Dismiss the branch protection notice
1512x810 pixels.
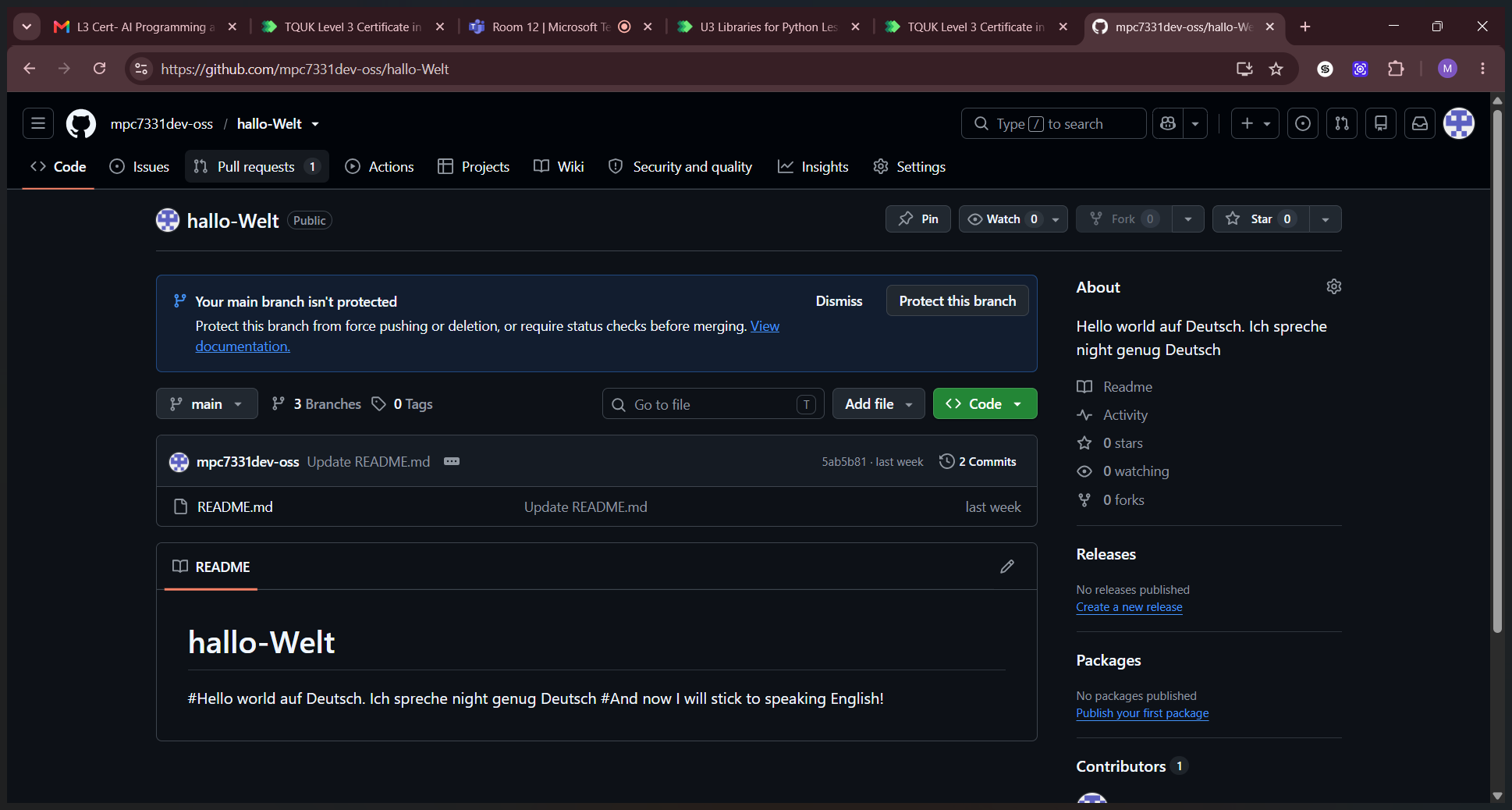[x=839, y=300]
